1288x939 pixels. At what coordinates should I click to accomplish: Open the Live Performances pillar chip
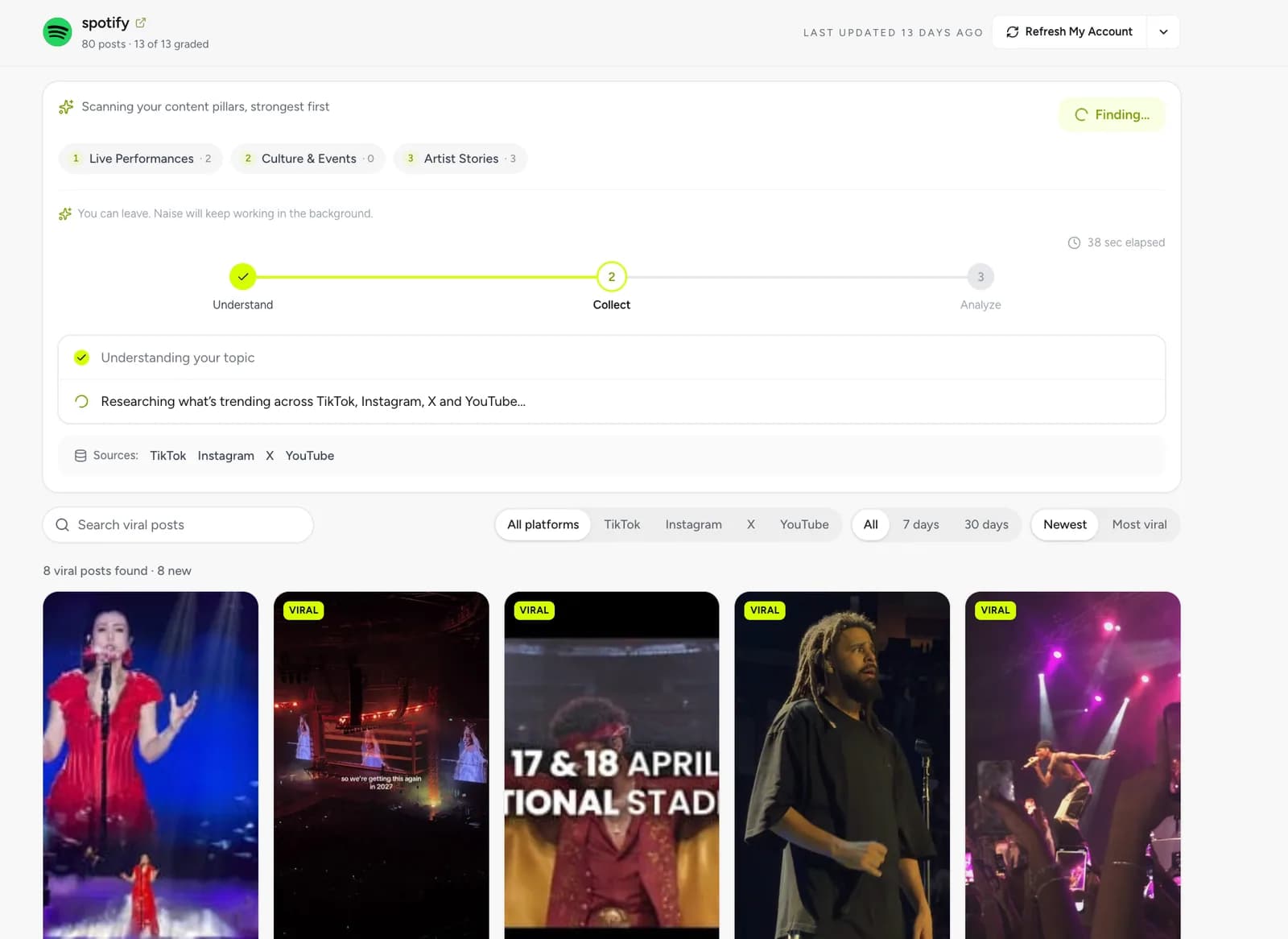[x=142, y=159]
